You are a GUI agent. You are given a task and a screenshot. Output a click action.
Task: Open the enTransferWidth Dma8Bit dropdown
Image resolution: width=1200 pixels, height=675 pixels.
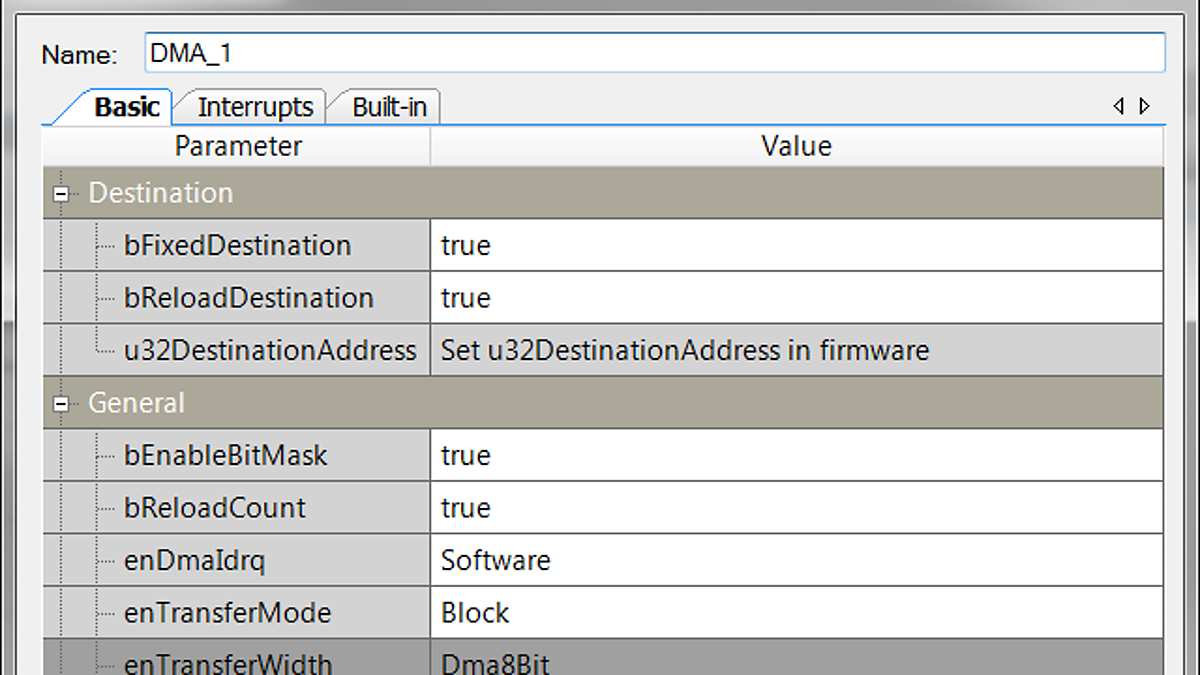click(700, 660)
